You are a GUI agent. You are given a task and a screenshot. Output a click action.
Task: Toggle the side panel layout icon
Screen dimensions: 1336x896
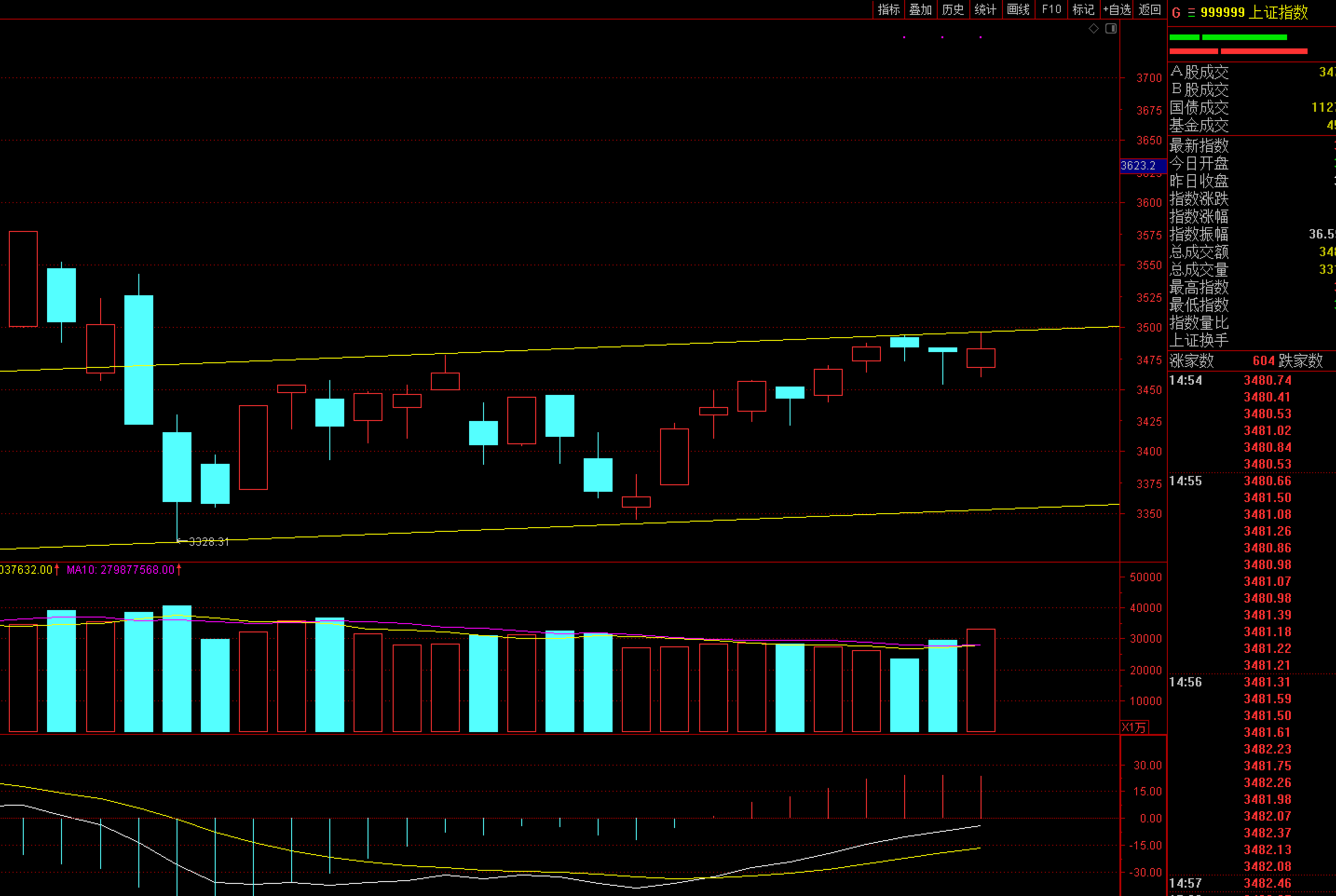click(1111, 28)
